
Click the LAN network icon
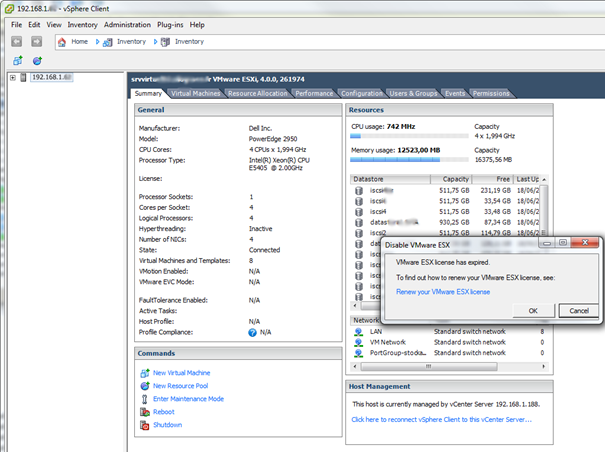[358, 332]
